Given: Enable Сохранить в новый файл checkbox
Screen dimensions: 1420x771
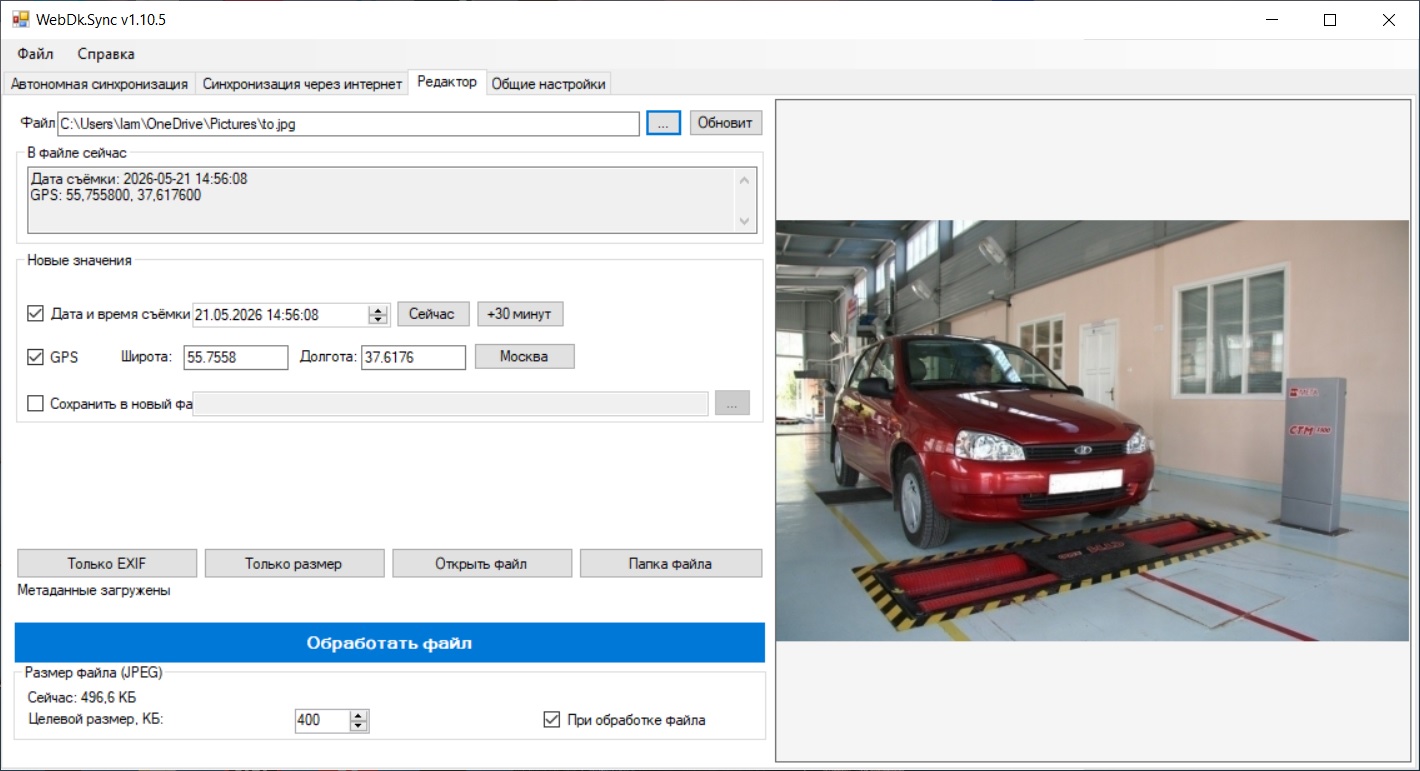Looking at the screenshot, I should [36, 404].
